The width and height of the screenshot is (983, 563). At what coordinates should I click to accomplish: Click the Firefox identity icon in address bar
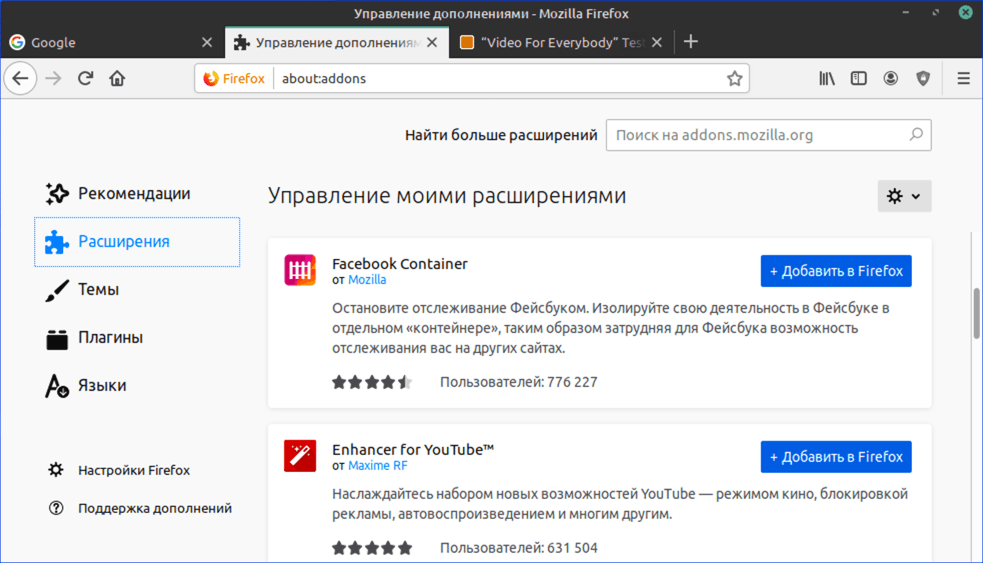pyautogui.click(x=234, y=78)
